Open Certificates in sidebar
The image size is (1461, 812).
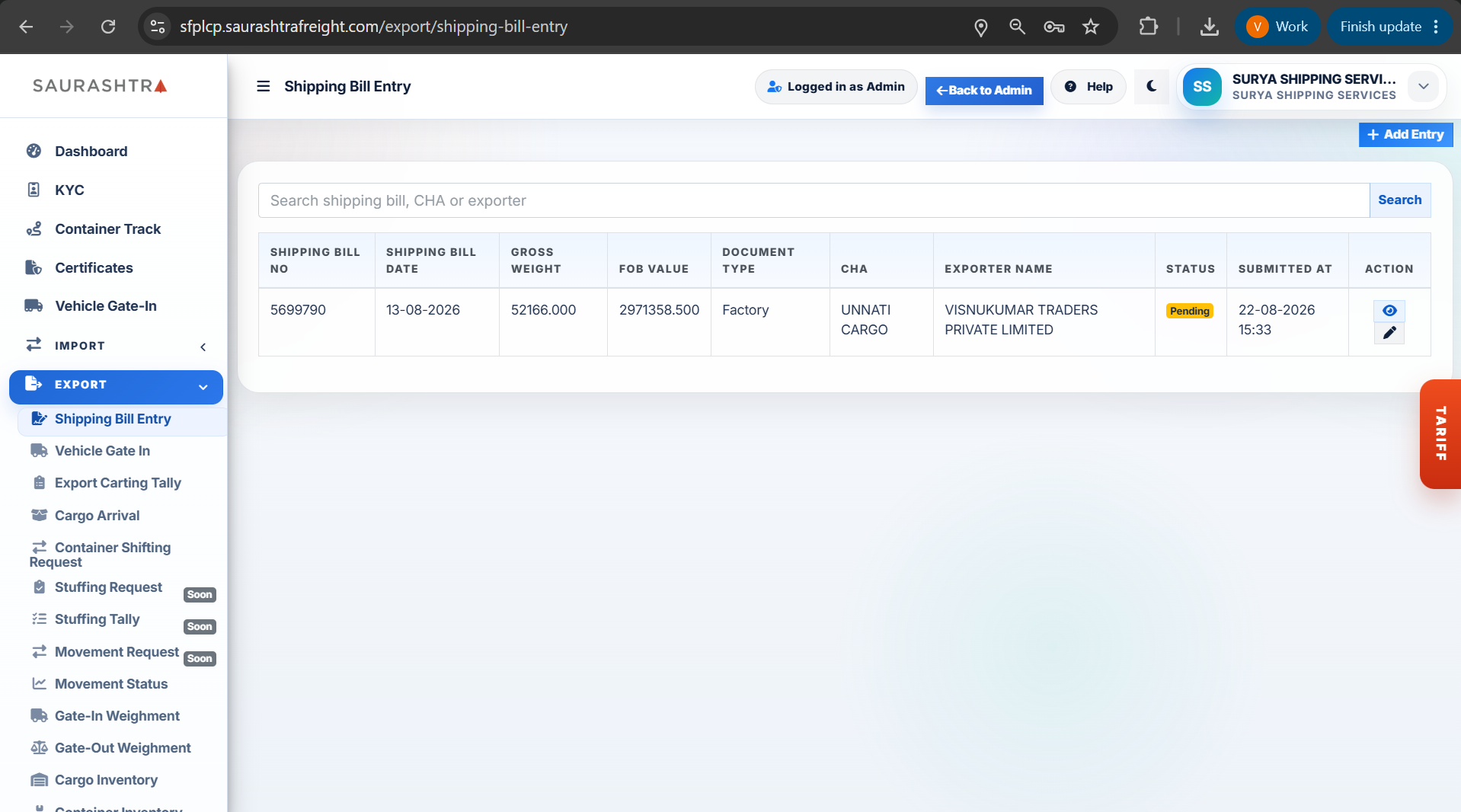(x=94, y=267)
